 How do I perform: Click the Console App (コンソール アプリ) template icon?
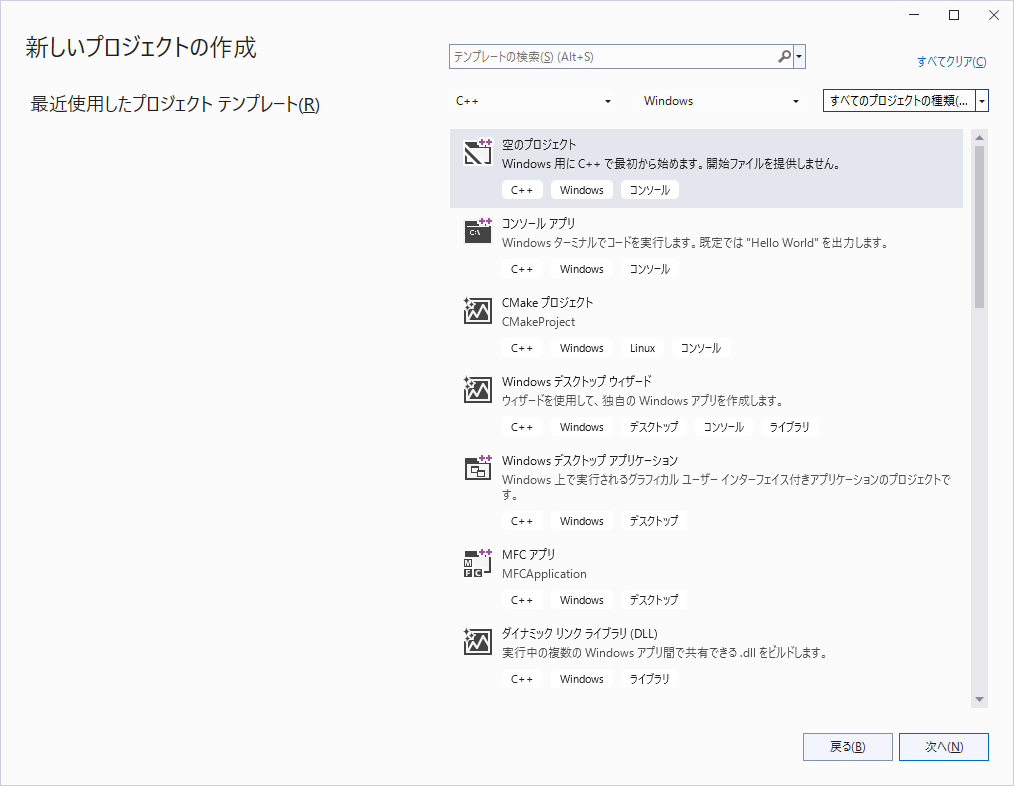[478, 231]
